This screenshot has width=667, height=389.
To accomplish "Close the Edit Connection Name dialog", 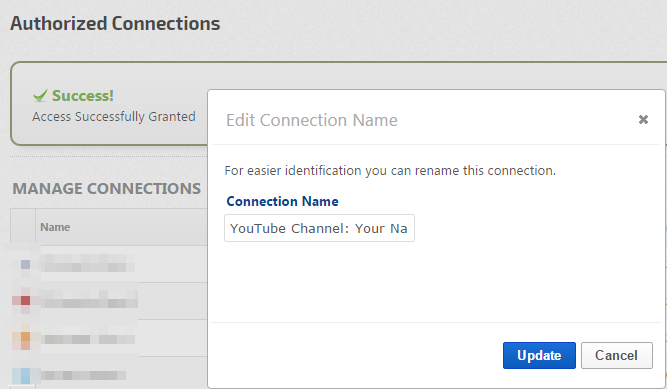I will coord(643,120).
